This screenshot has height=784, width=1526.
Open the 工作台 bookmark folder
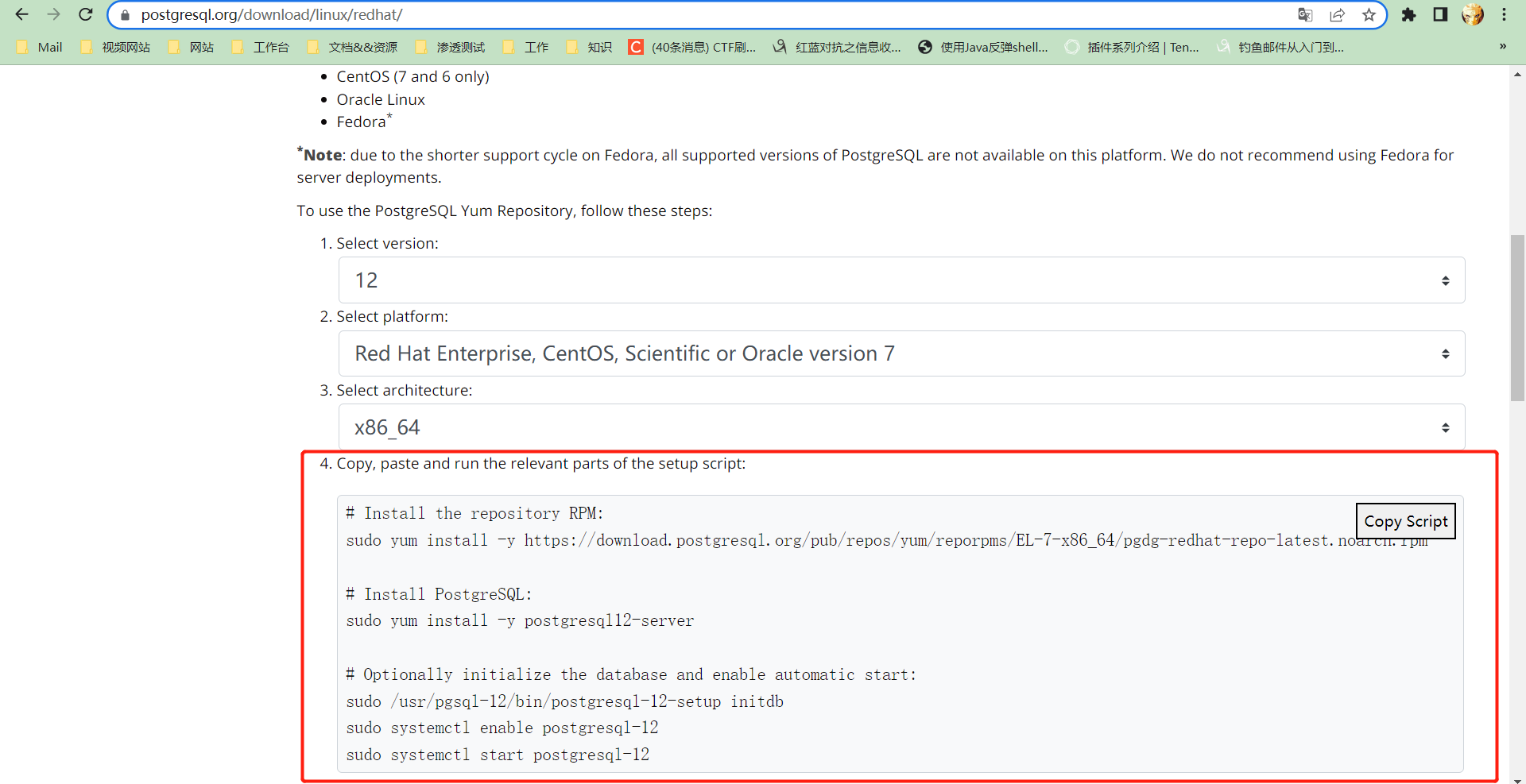tap(260, 47)
